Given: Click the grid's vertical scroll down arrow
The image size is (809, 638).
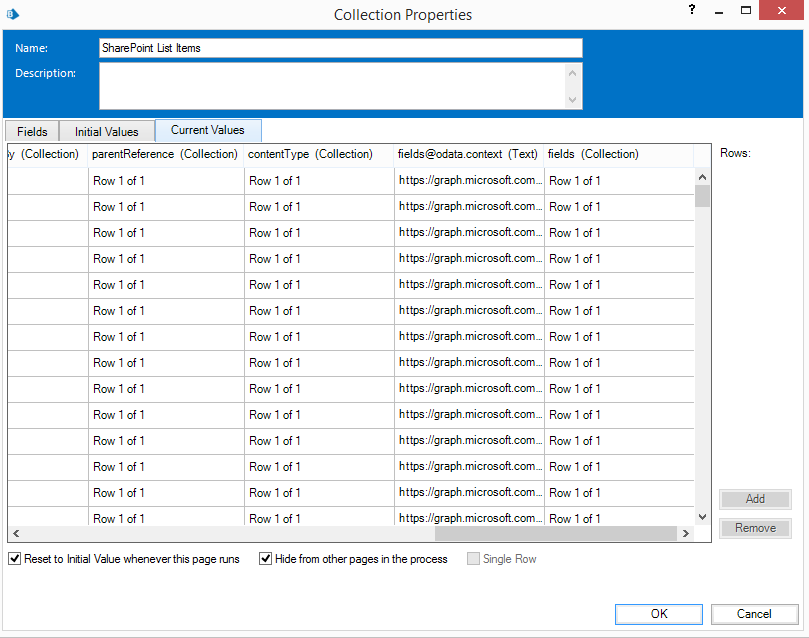Looking at the screenshot, I should 703,515.
